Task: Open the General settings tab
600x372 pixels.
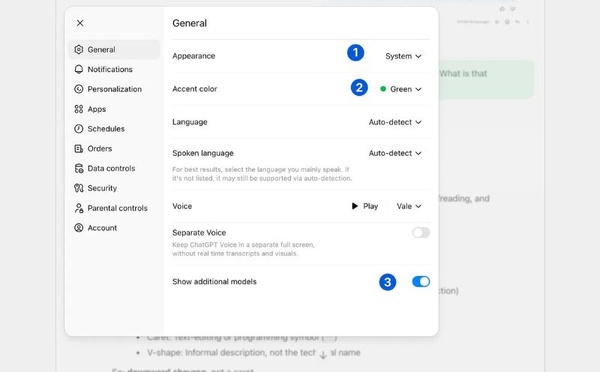Action: [x=114, y=49]
